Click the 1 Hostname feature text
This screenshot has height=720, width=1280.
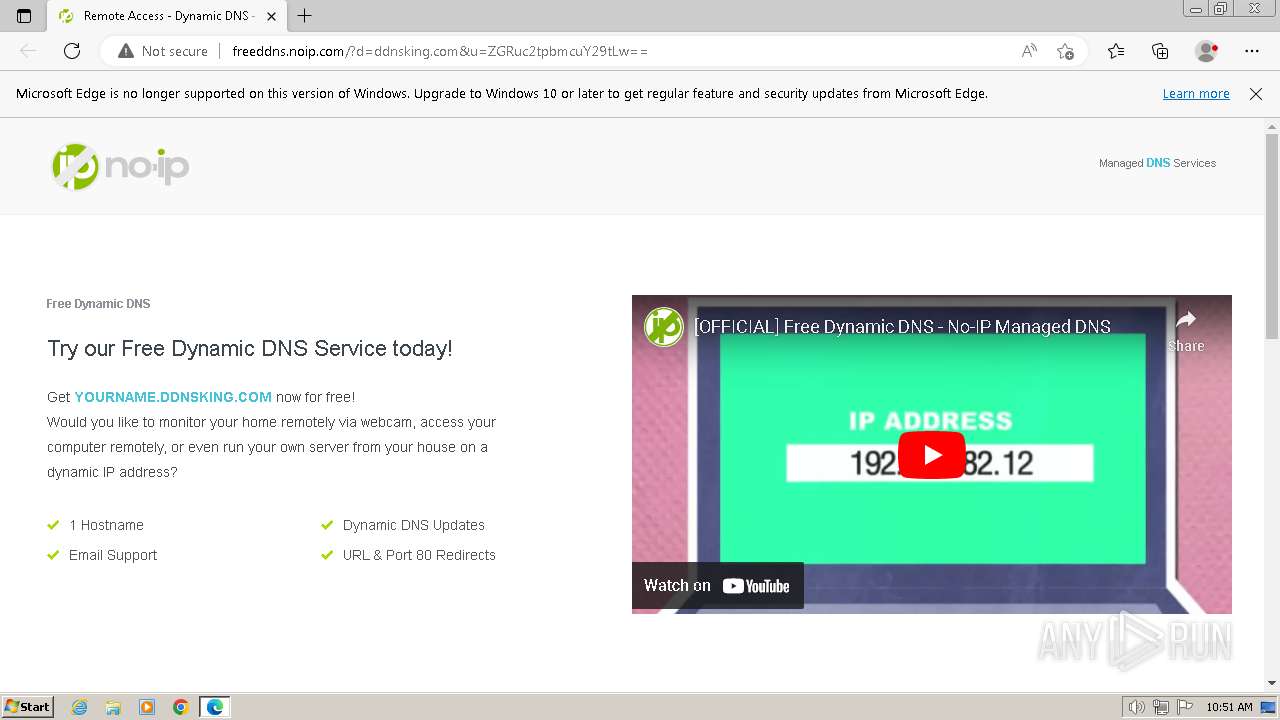click(106, 525)
